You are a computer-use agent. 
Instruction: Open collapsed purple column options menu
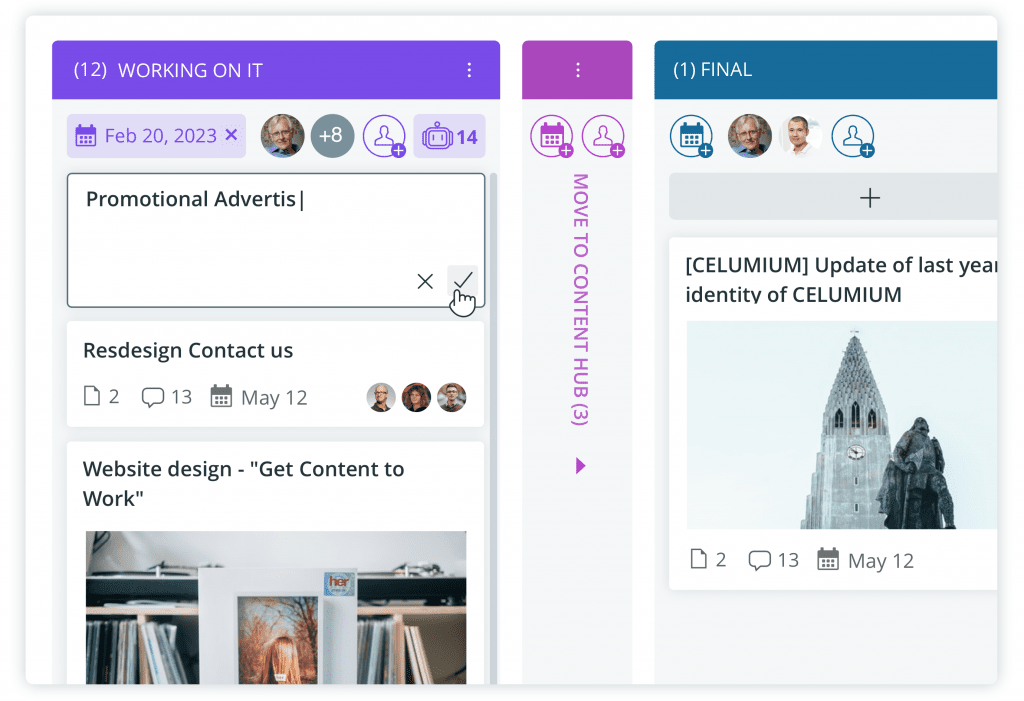(x=577, y=70)
